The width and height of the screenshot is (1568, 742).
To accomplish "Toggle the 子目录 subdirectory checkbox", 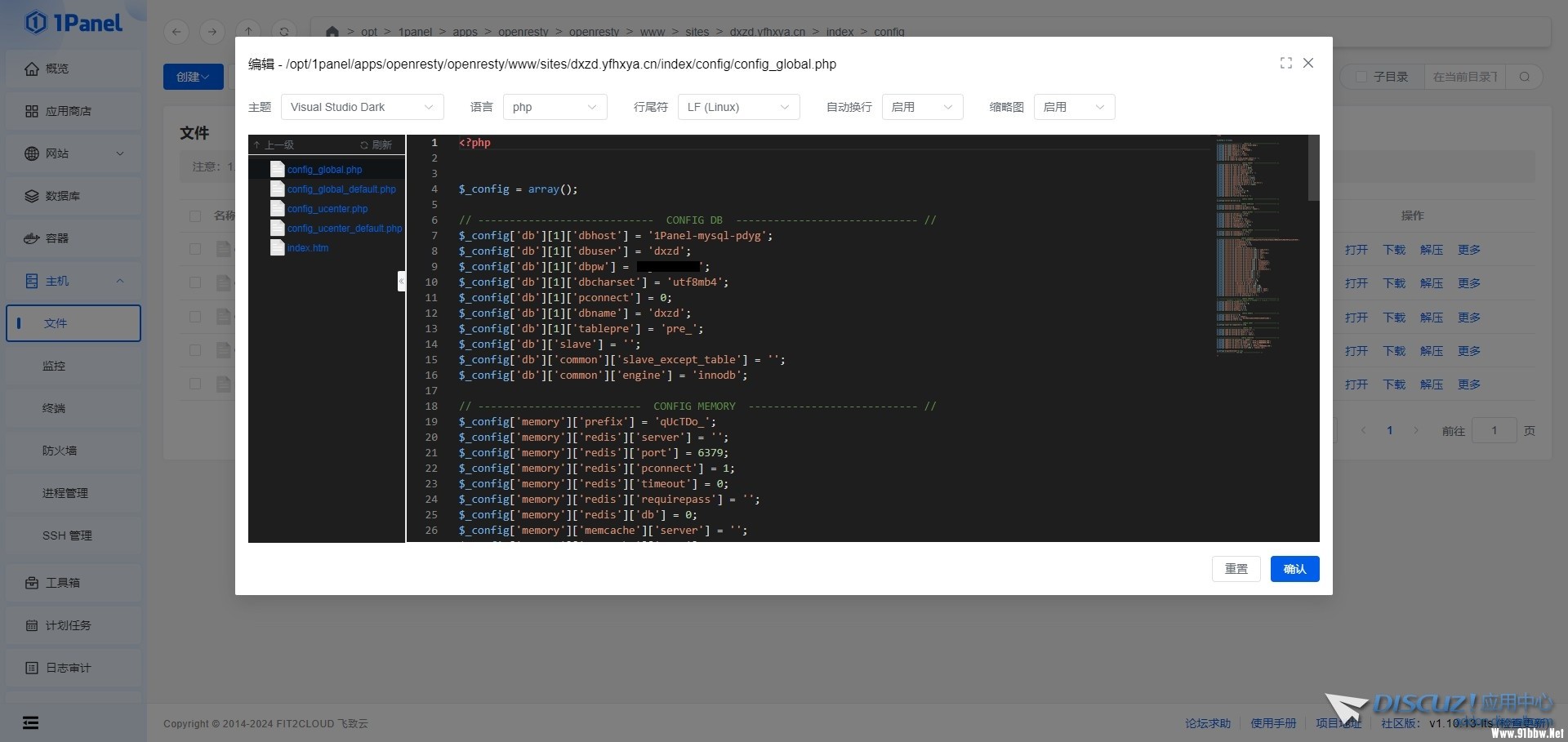I will point(1361,77).
